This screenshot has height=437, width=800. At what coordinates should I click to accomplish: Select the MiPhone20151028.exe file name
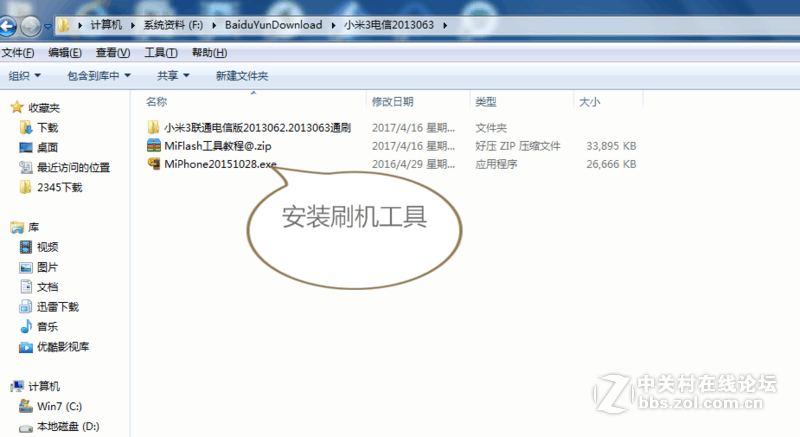(x=220, y=164)
